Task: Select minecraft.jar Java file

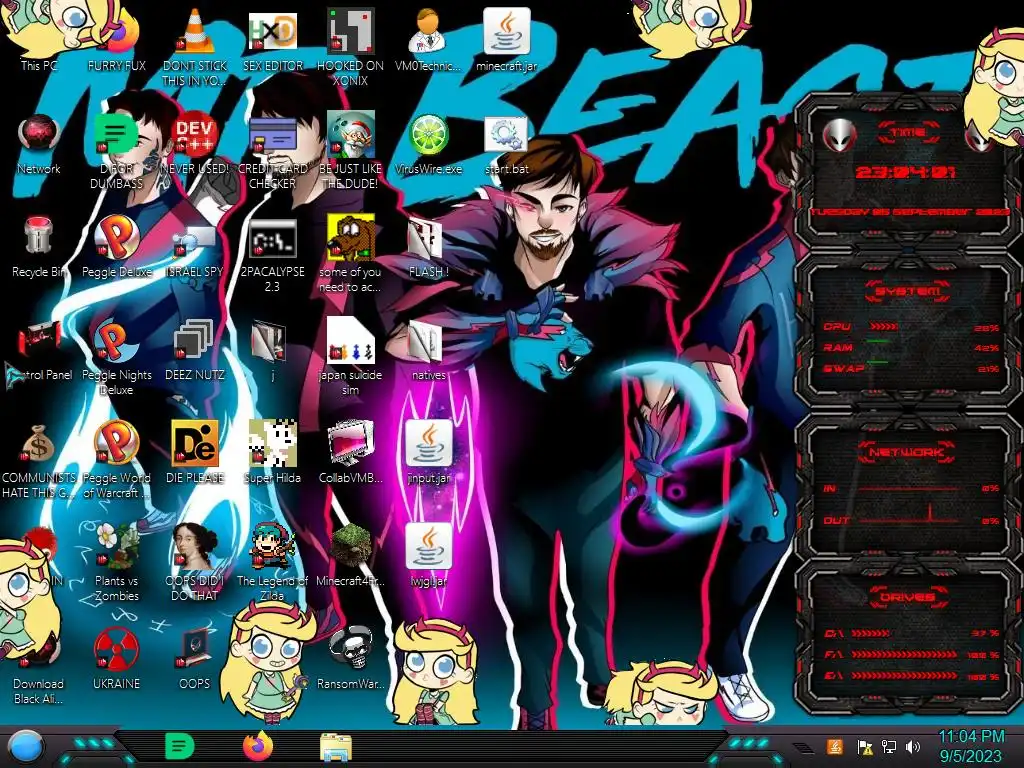Action: tap(507, 39)
